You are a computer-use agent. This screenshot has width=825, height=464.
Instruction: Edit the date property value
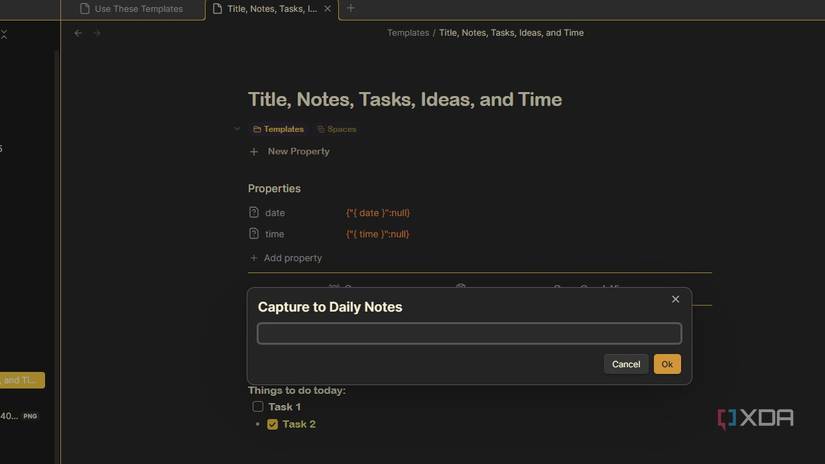378,213
